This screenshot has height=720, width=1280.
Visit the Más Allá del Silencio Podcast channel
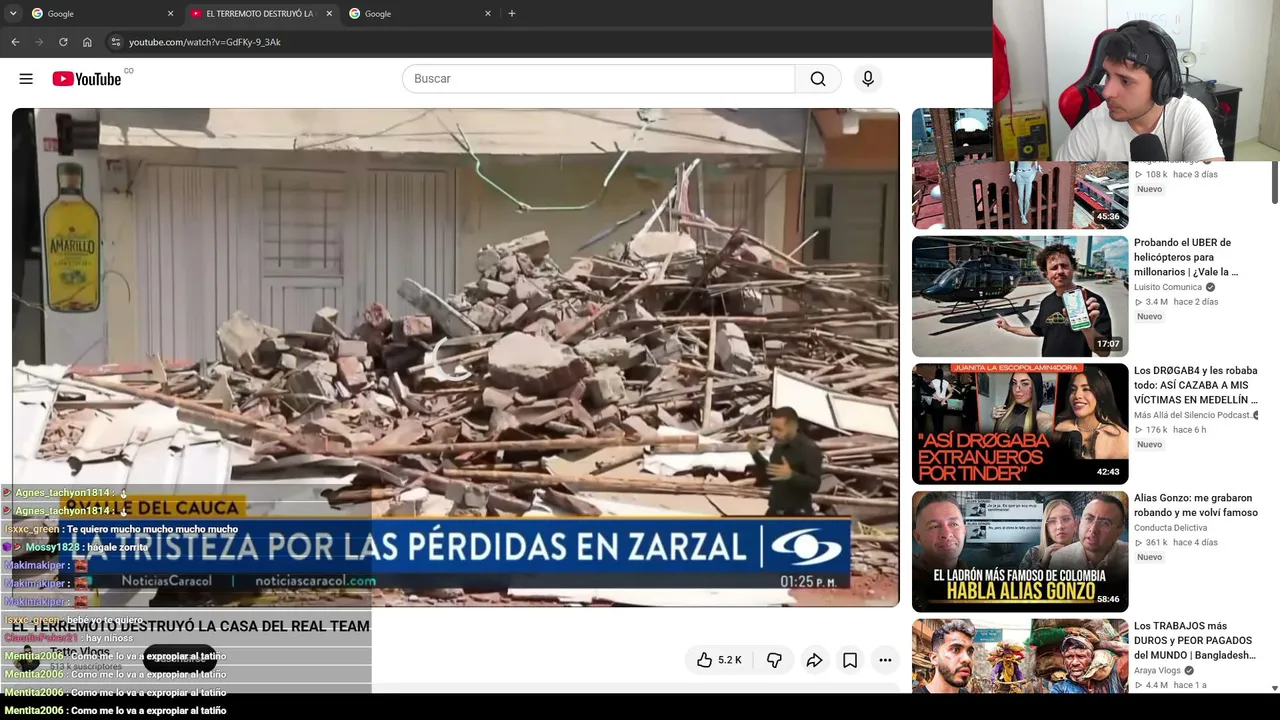pyautogui.click(x=1193, y=415)
